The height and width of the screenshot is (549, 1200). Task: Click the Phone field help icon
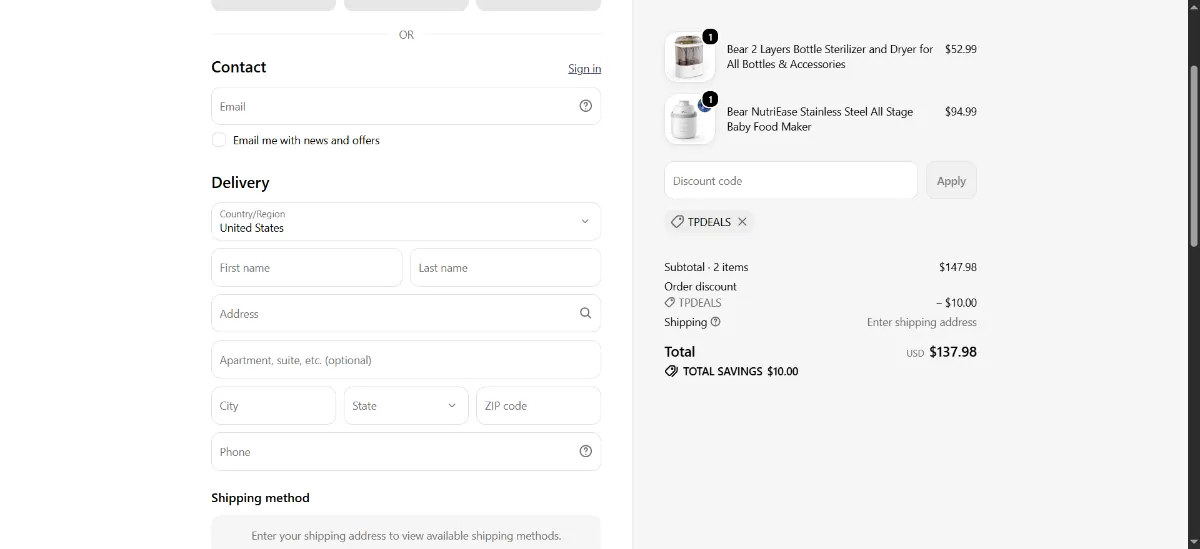pos(586,451)
